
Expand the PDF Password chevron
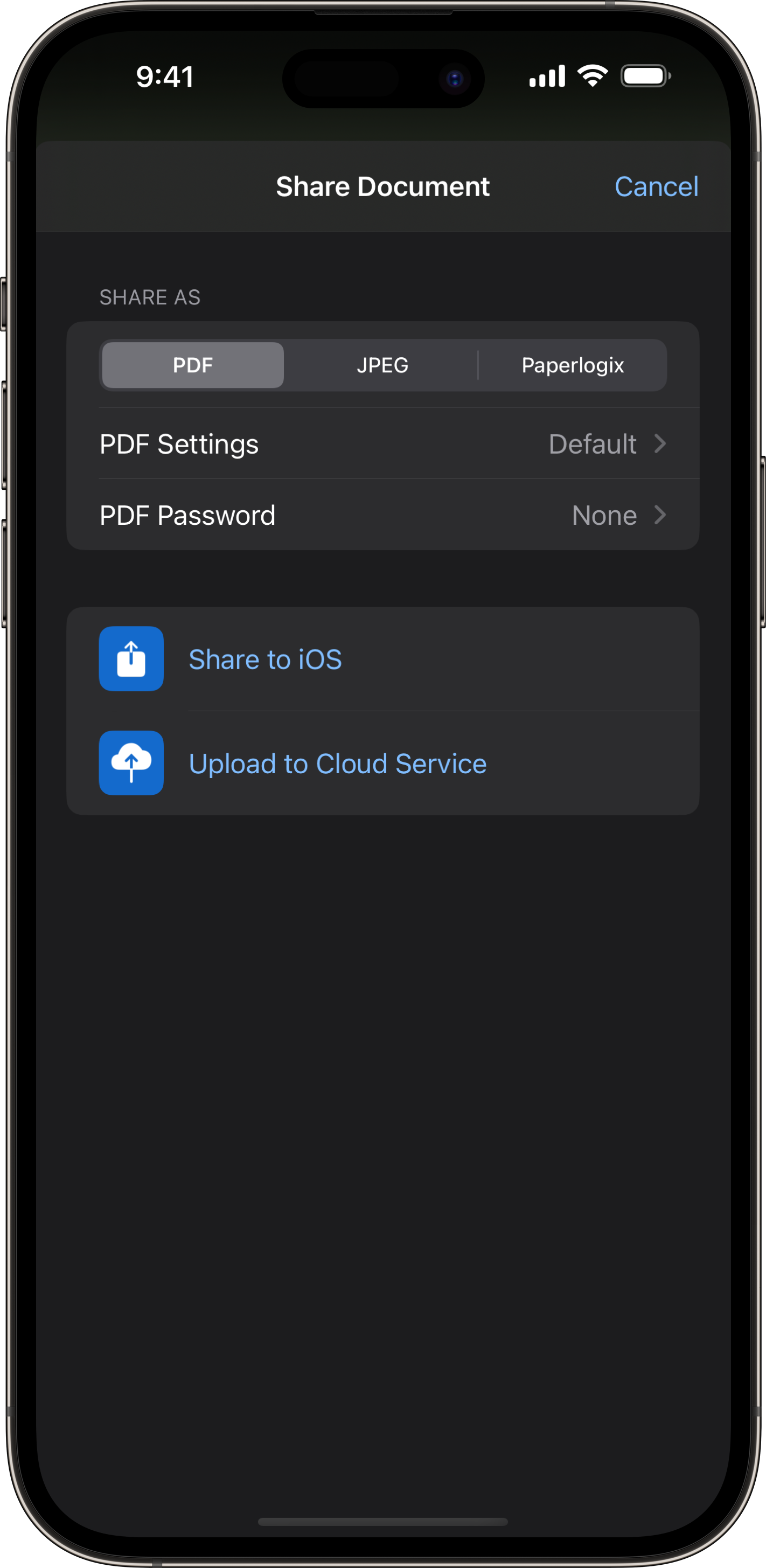point(660,515)
